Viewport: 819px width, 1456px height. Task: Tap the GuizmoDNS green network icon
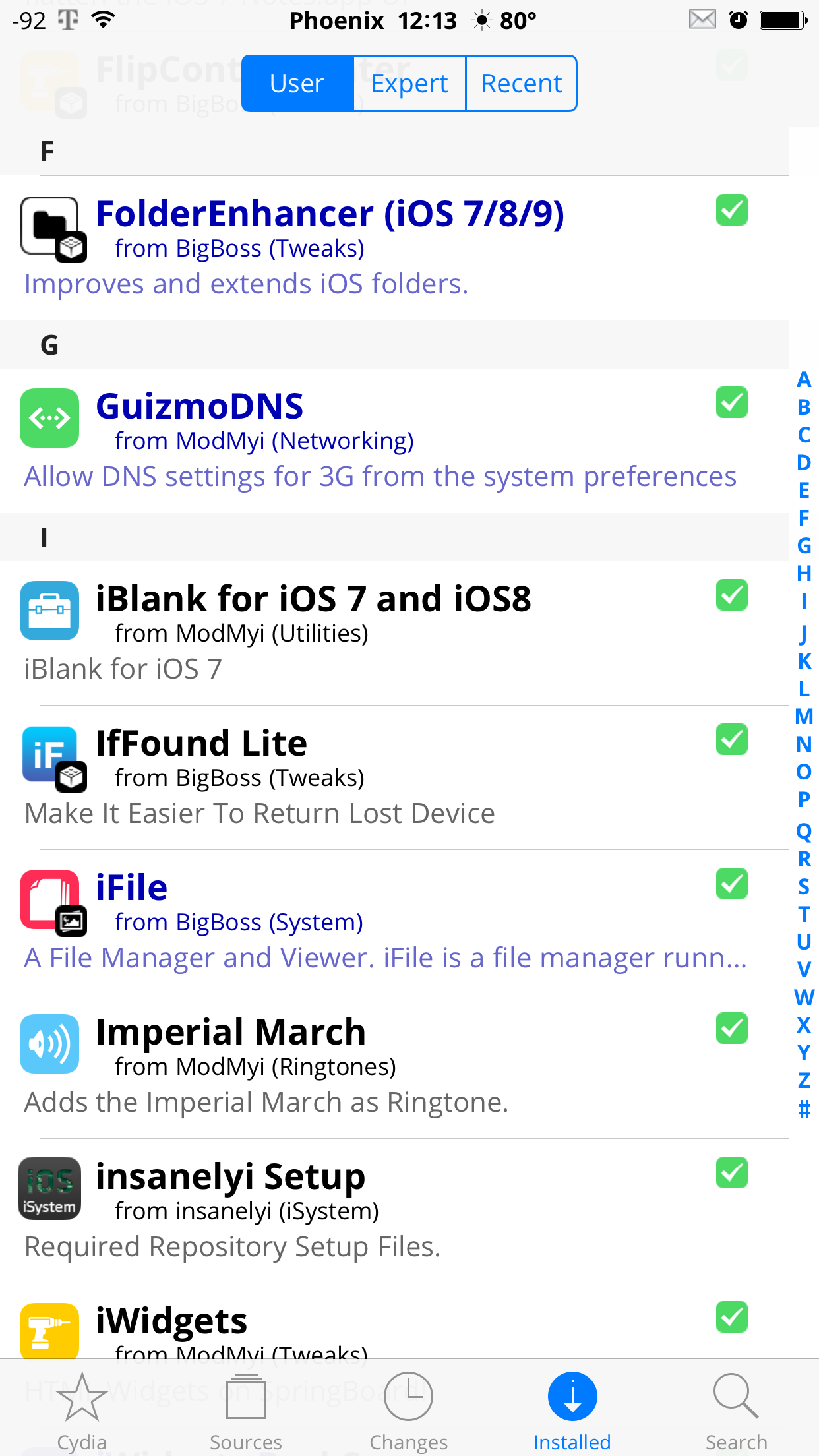(x=49, y=418)
